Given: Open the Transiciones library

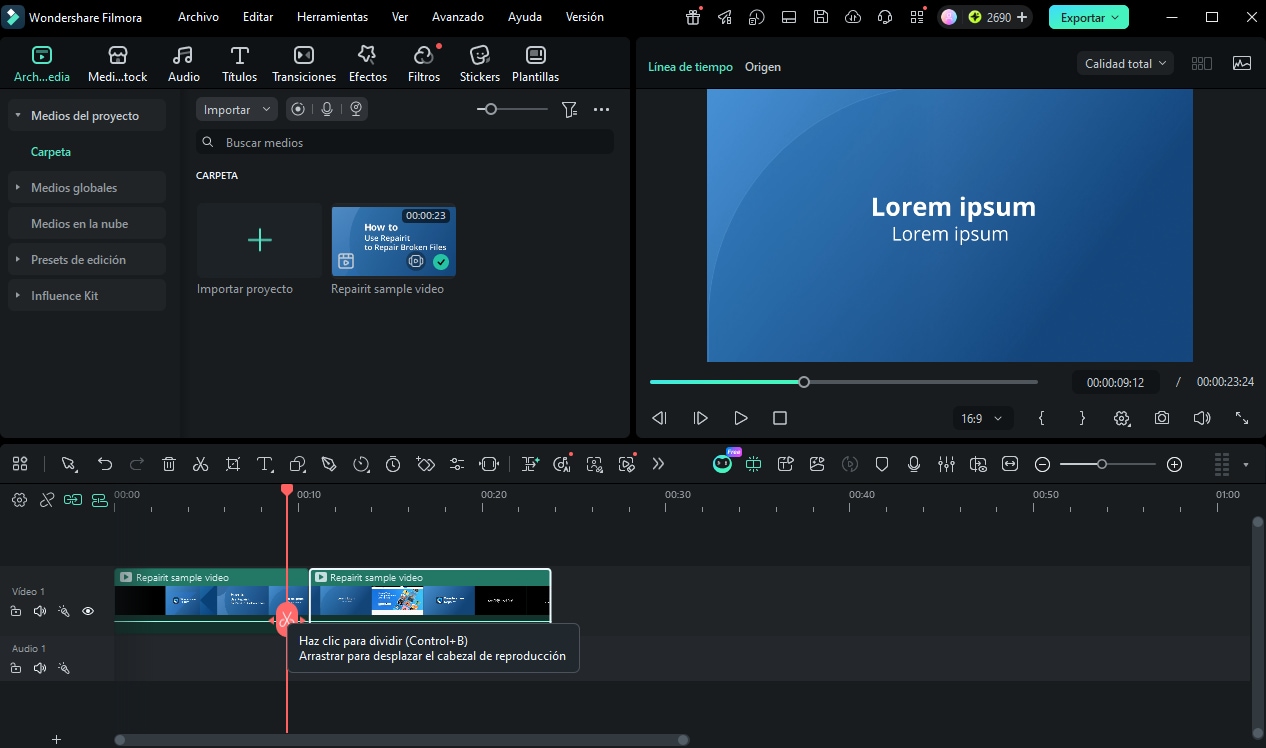Looking at the screenshot, I should (304, 64).
